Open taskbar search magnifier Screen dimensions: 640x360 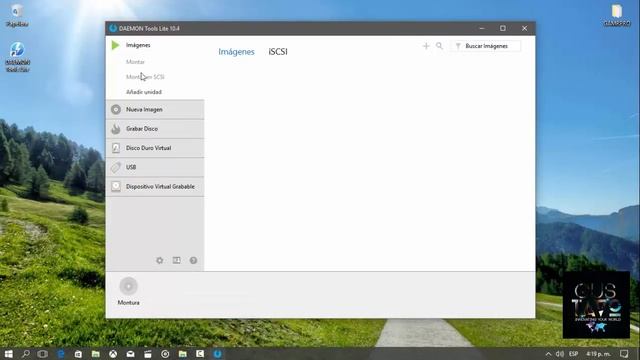click(26, 354)
